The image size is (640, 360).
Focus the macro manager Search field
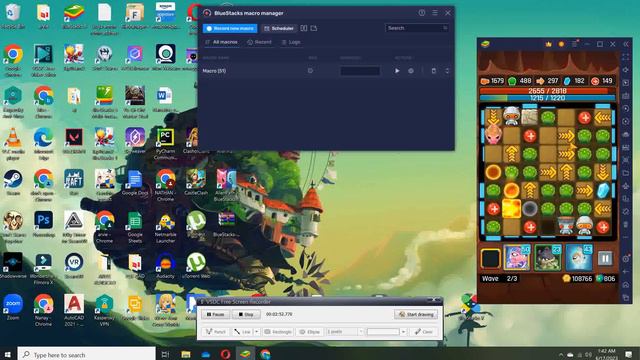(417, 28)
